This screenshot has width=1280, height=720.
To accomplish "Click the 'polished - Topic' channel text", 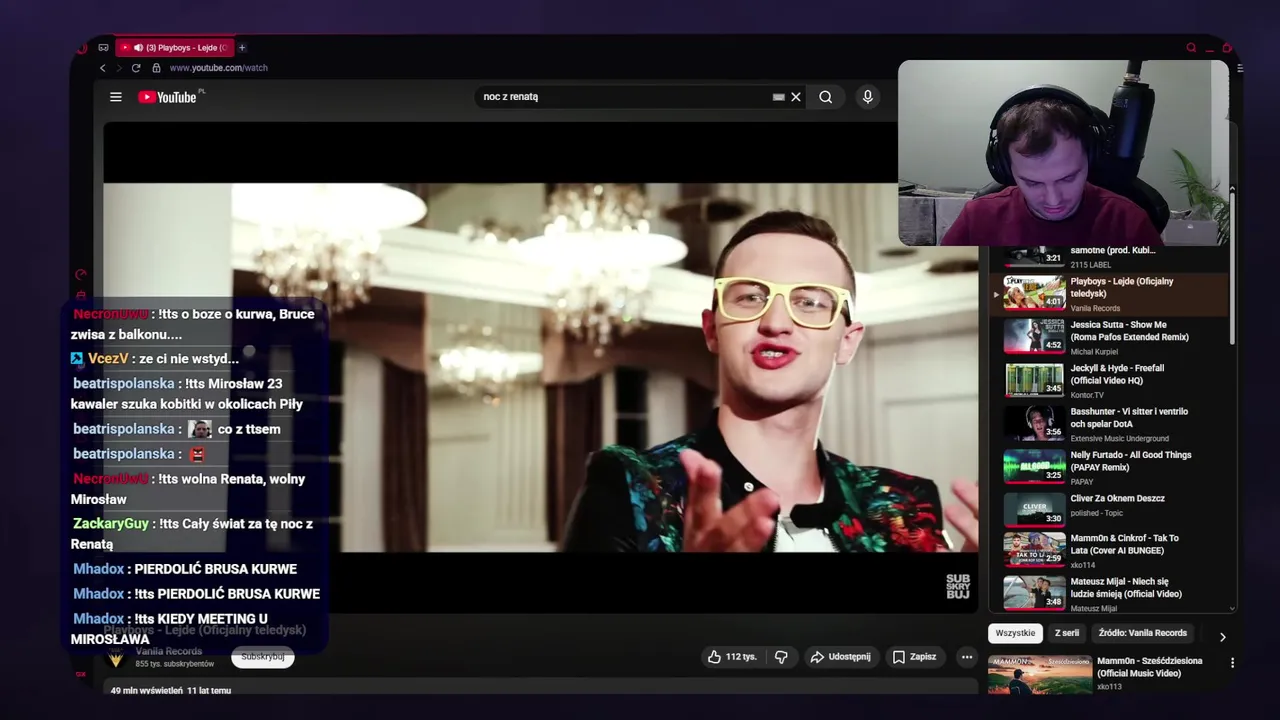I will tap(1096, 513).
